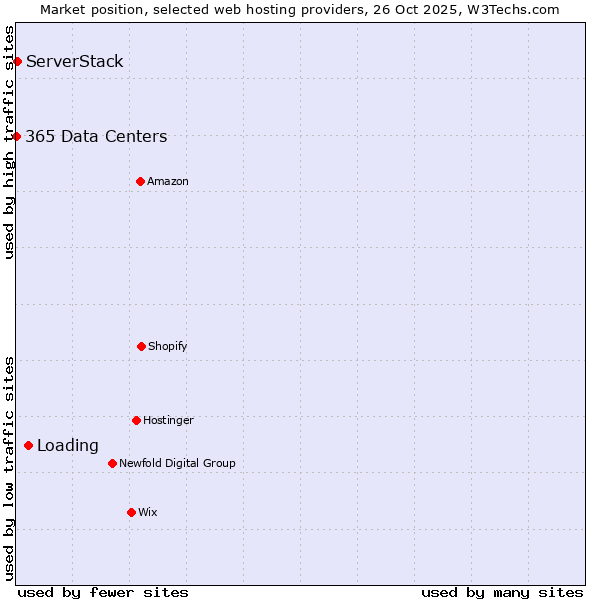
Task: Click the red marker for ServerStack
Action: (17, 62)
